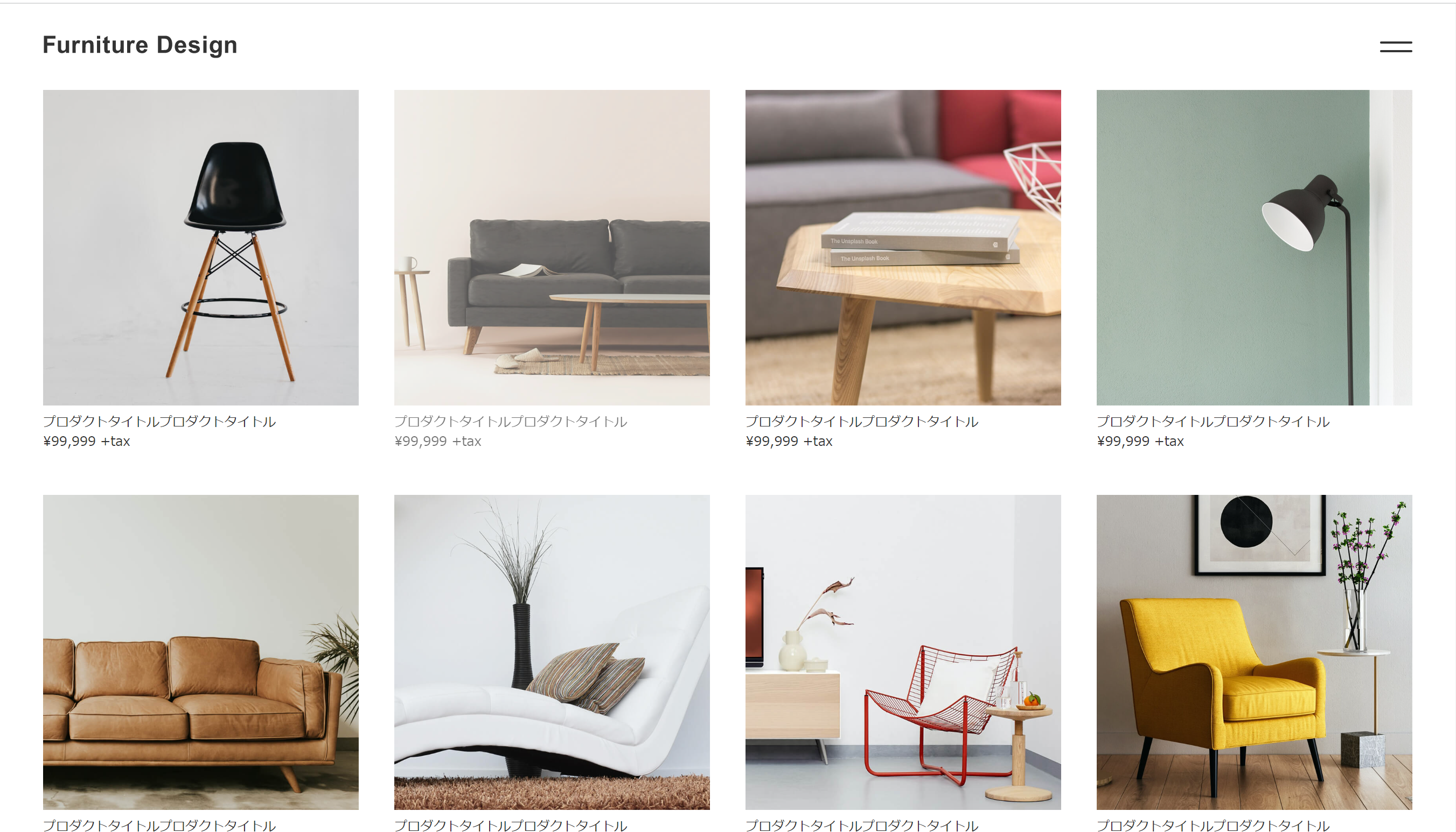The height and width of the screenshot is (832, 1456).
Task: Open the gray sofa product image
Action: (552, 247)
